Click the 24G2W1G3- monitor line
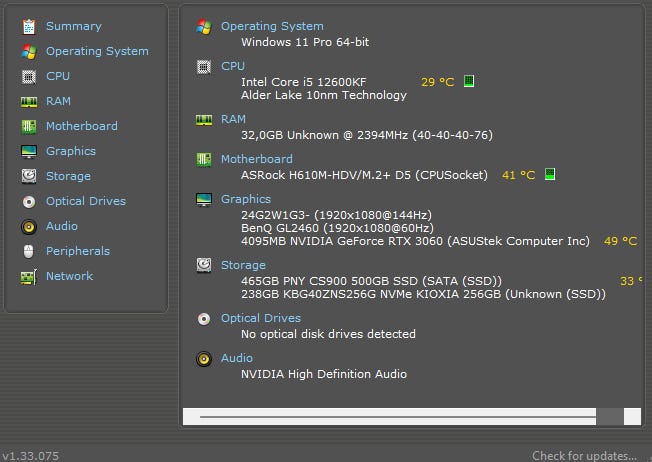Image resolution: width=652 pixels, height=462 pixels. coord(336,215)
